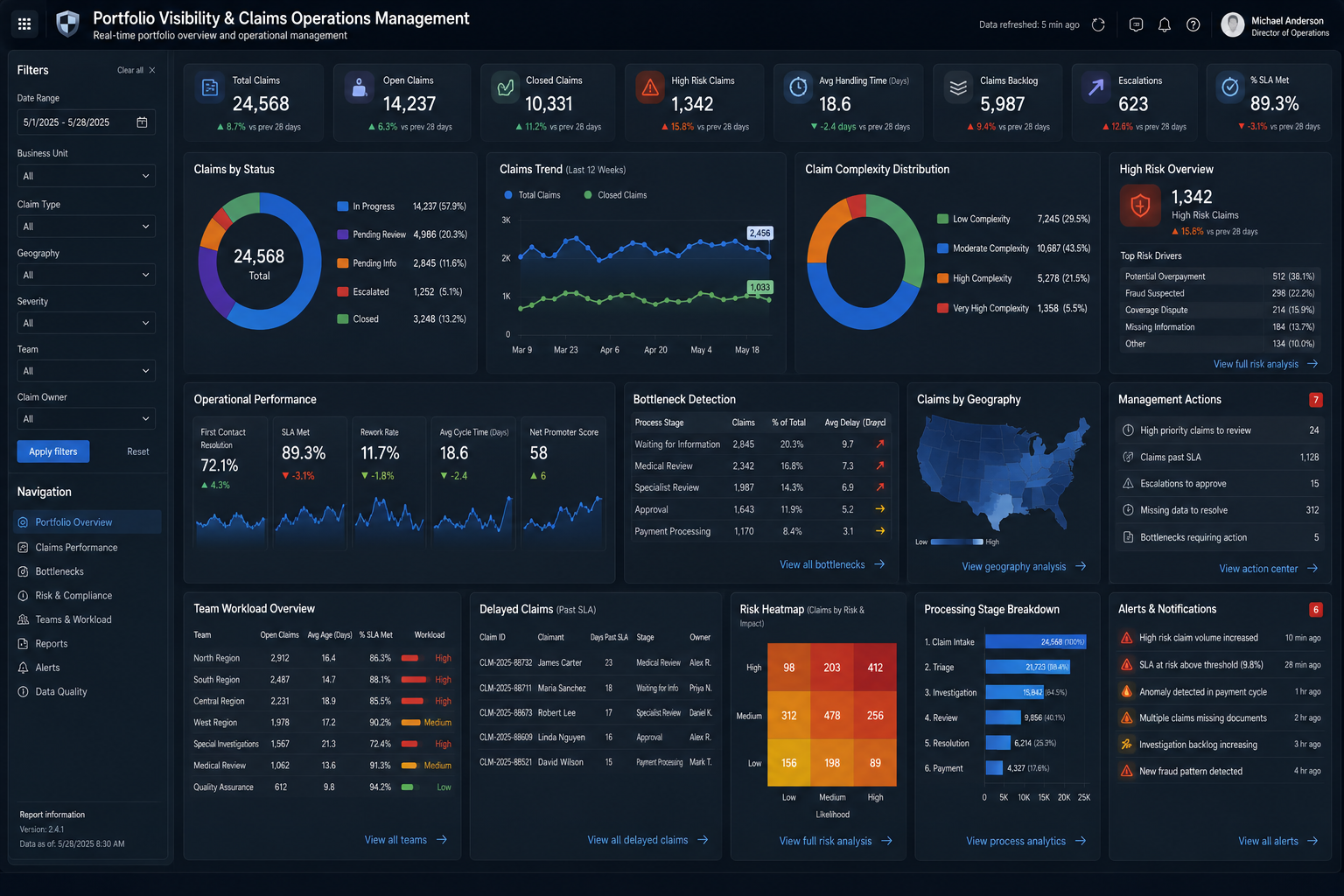Open the help question mark icon
1344x896 pixels.
pos(1193,24)
